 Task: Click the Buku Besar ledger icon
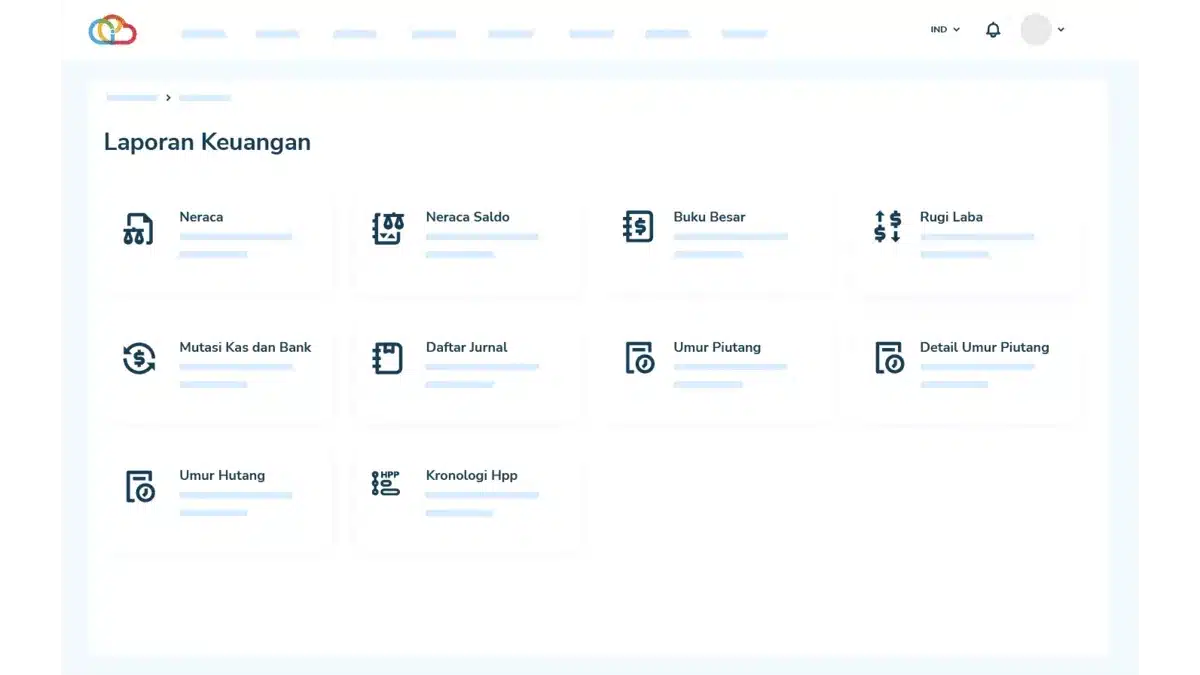click(637, 227)
